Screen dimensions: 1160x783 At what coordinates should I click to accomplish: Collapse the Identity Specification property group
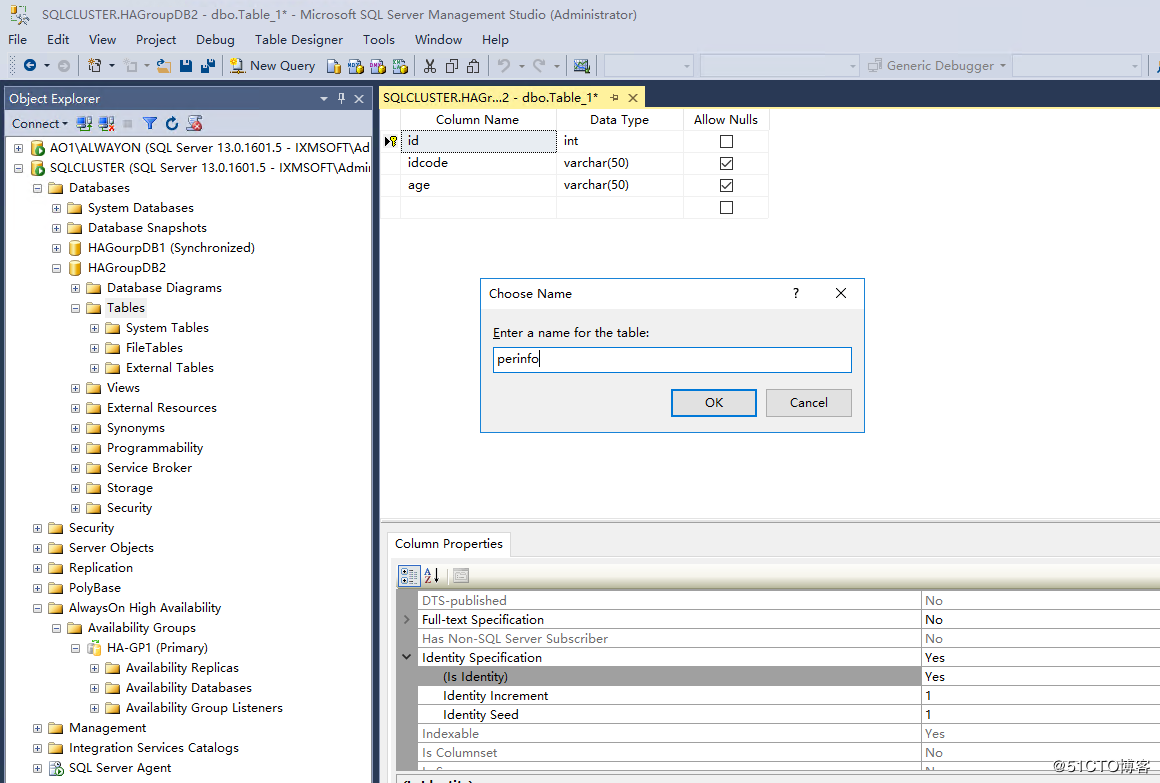[406, 657]
